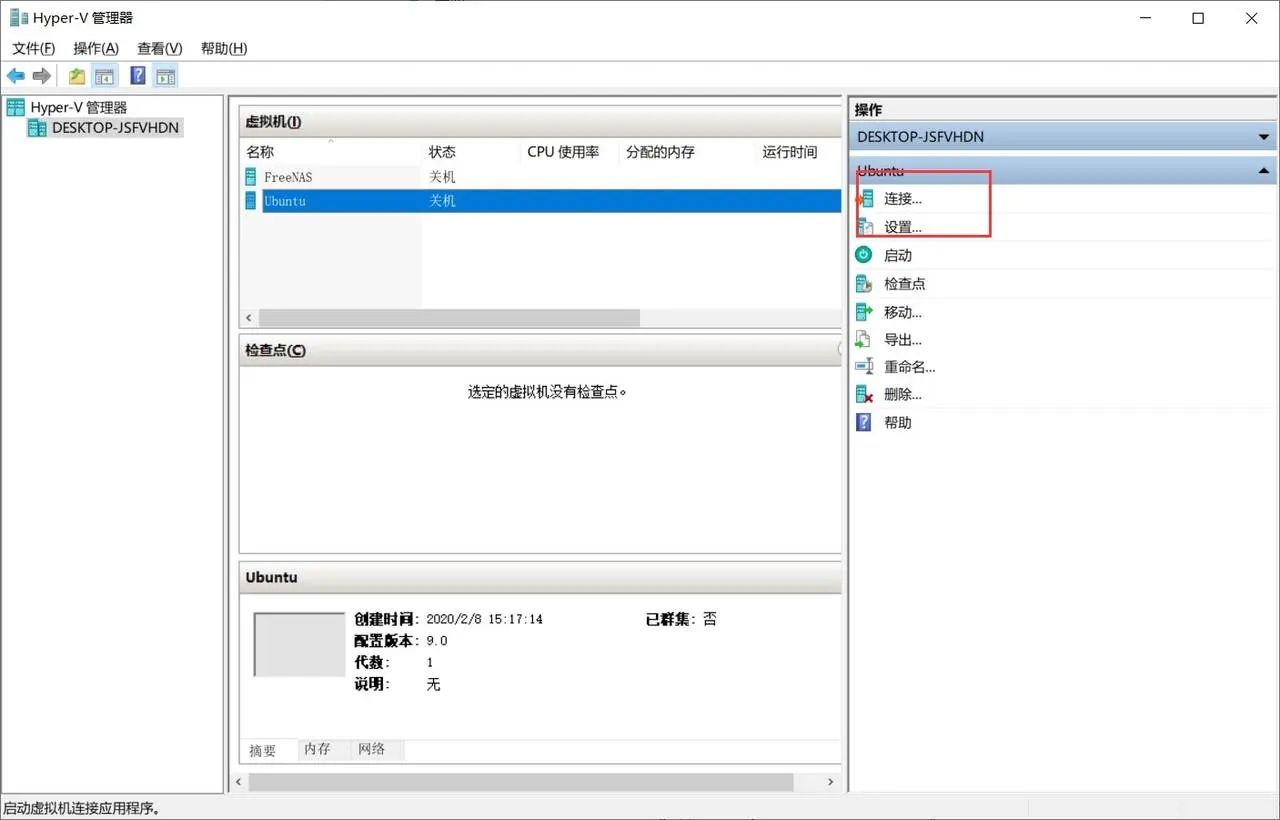This screenshot has height=820, width=1280.
Task: Collapse the DESKTOP-JSFVHDN actions section arrow
Action: (x=1264, y=138)
